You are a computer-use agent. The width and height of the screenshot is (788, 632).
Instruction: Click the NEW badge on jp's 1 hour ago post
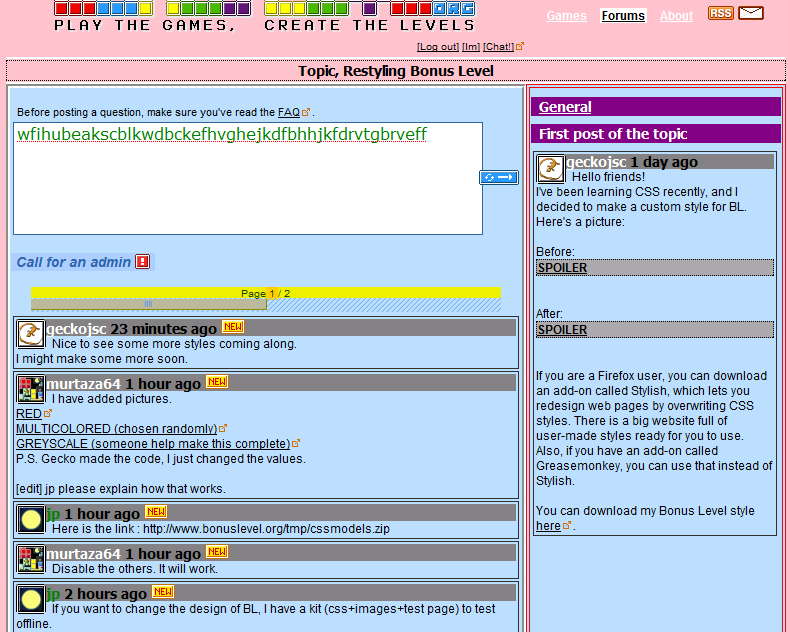pyautogui.click(x=156, y=511)
